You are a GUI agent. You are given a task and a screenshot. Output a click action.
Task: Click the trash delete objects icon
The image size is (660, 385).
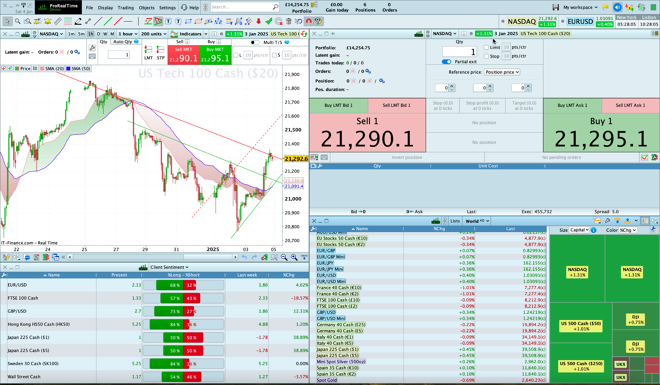tap(289, 21)
